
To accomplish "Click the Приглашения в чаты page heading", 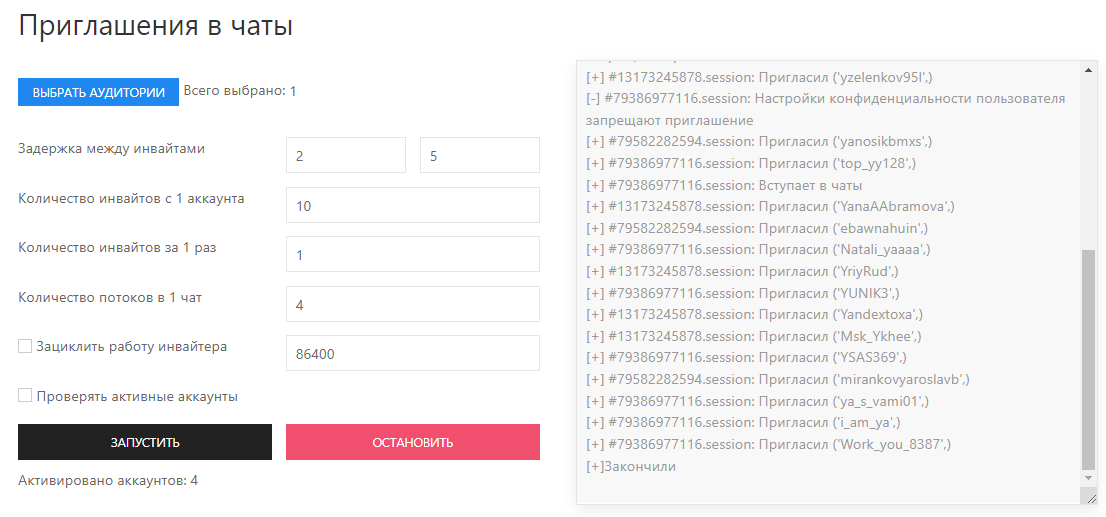I will [x=155, y=26].
